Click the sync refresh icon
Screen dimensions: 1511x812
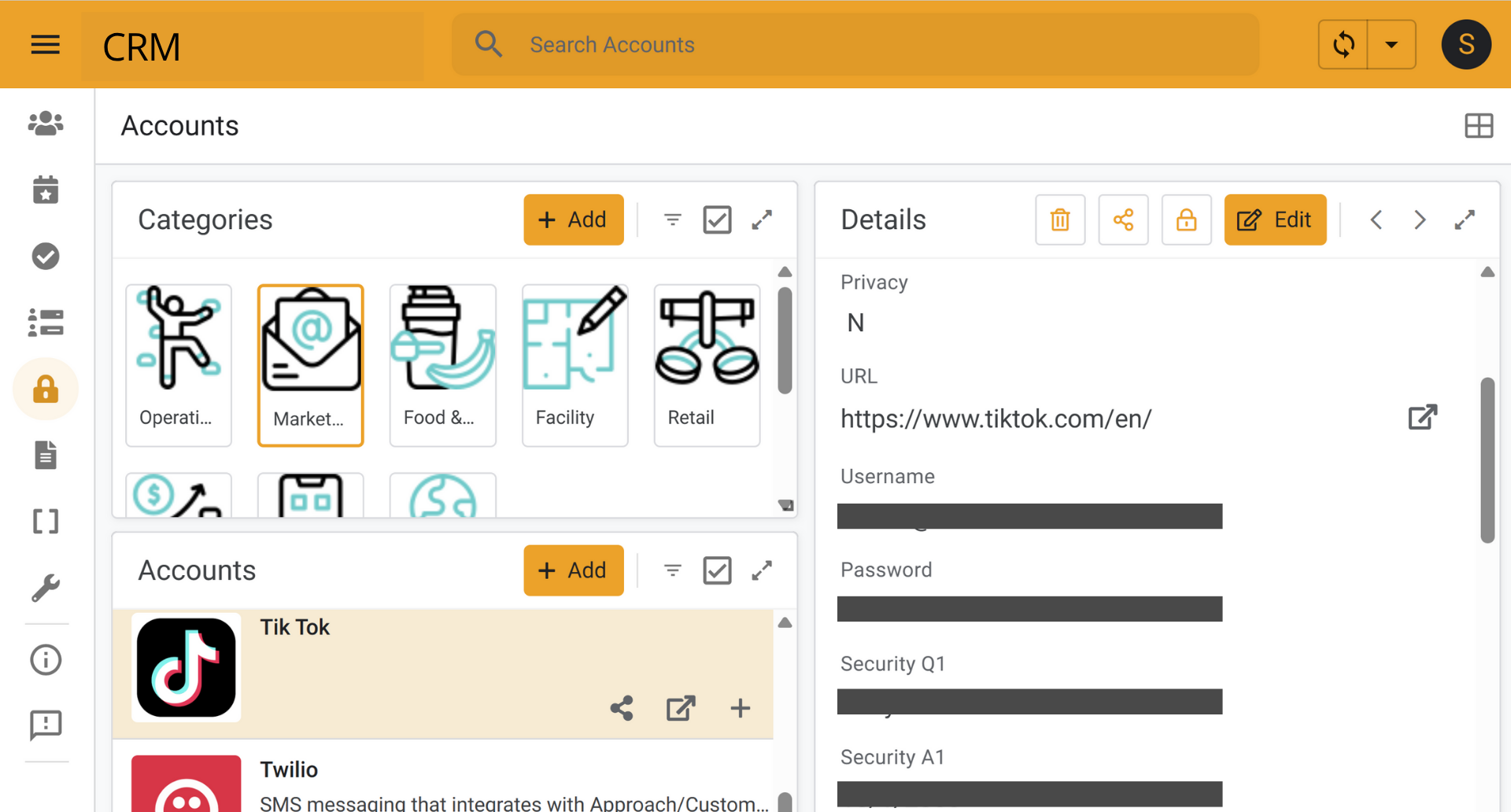click(1343, 45)
